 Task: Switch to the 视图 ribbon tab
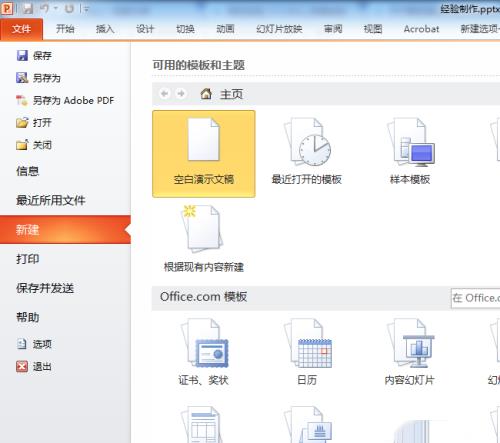[373, 29]
